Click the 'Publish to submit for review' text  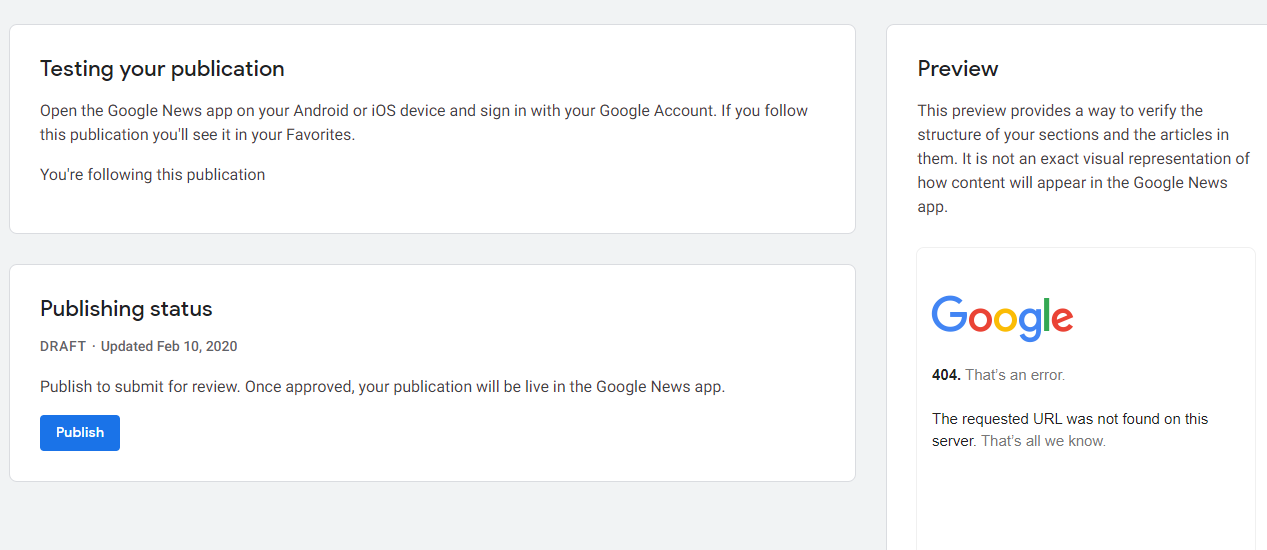pyautogui.click(x=382, y=387)
